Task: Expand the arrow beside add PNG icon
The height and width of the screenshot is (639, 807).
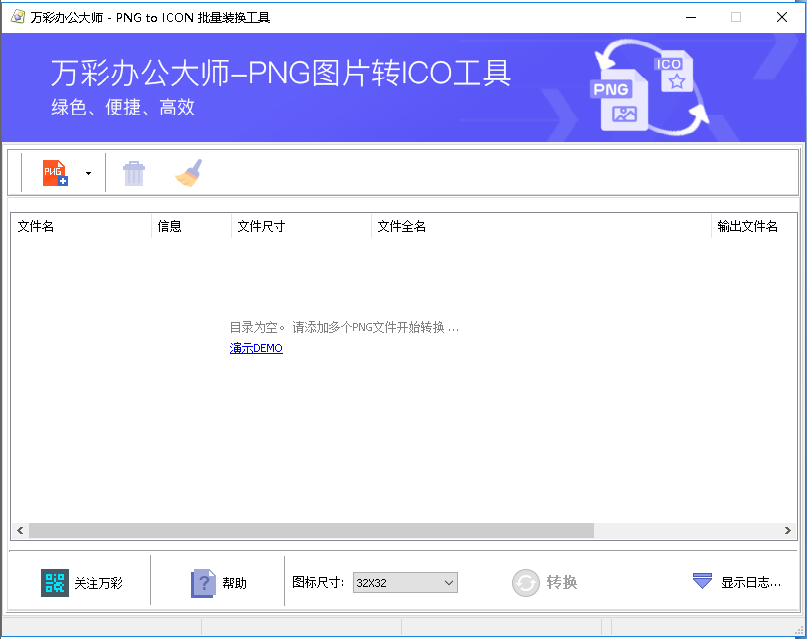Action: 88,174
